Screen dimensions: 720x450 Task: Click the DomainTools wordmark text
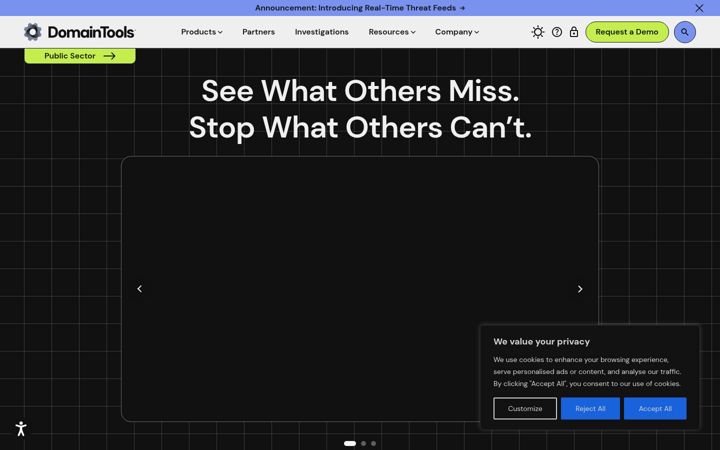(x=91, y=32)
